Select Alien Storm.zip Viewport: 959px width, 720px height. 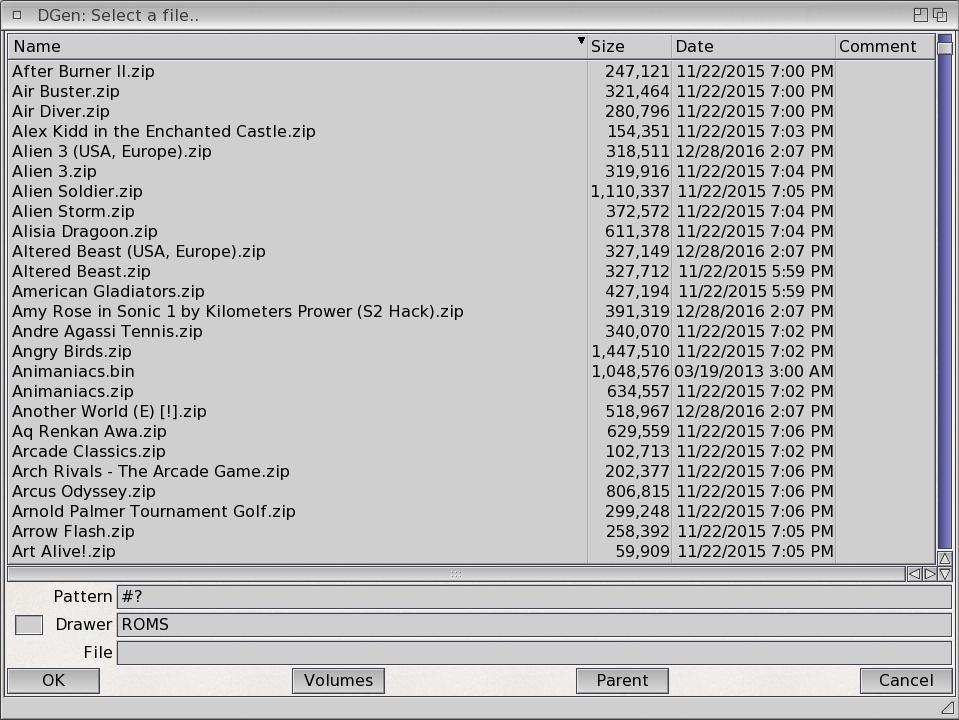point(472,212)
